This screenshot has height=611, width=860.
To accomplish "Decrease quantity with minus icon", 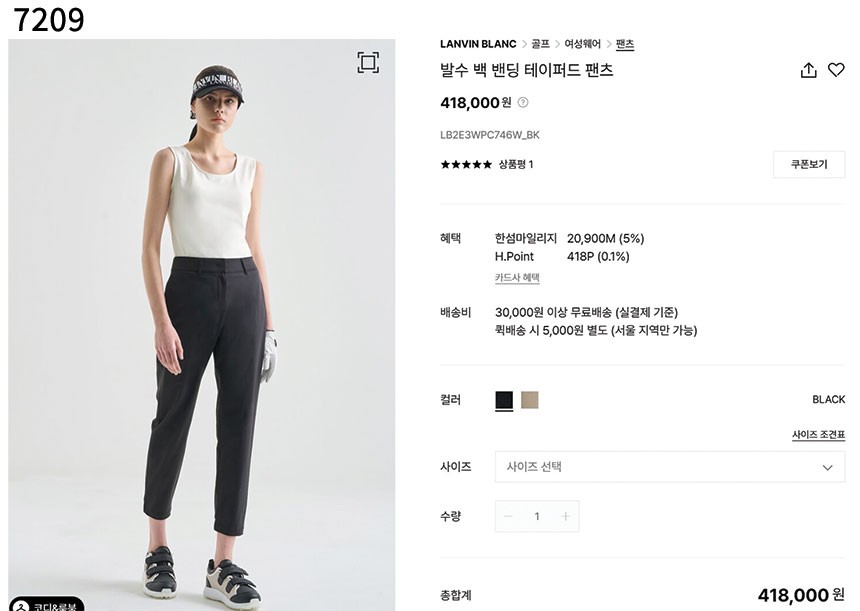I will pos(508,516).
